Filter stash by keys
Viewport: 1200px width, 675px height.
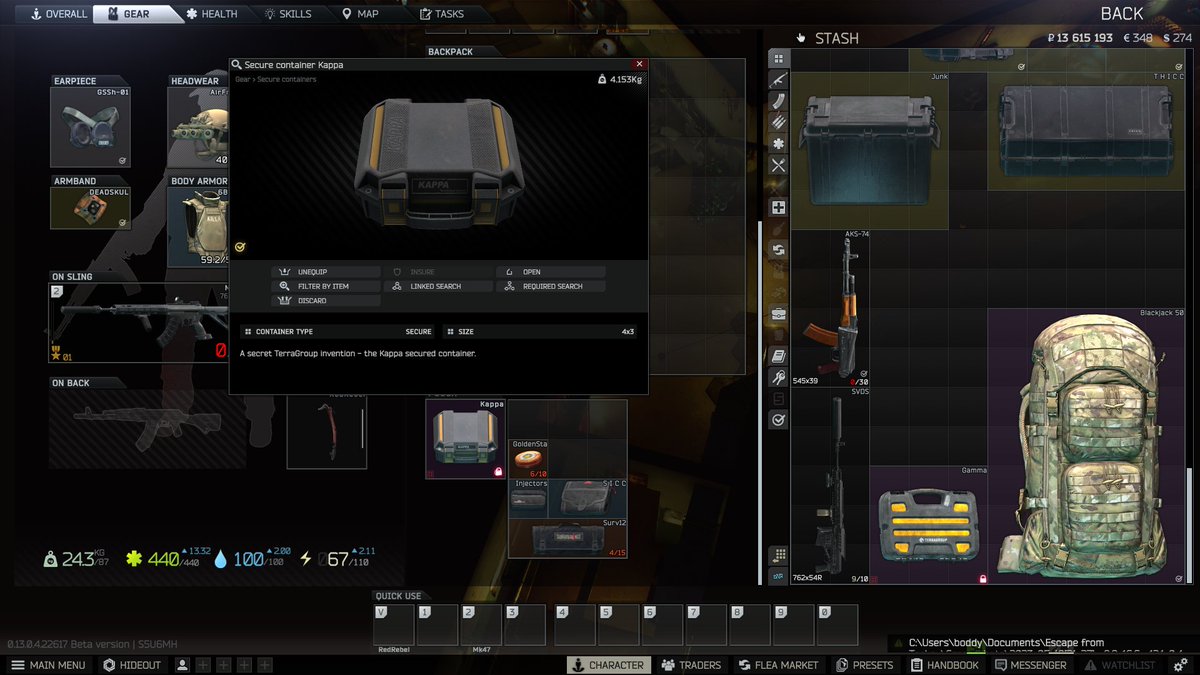tap(778, 378)
